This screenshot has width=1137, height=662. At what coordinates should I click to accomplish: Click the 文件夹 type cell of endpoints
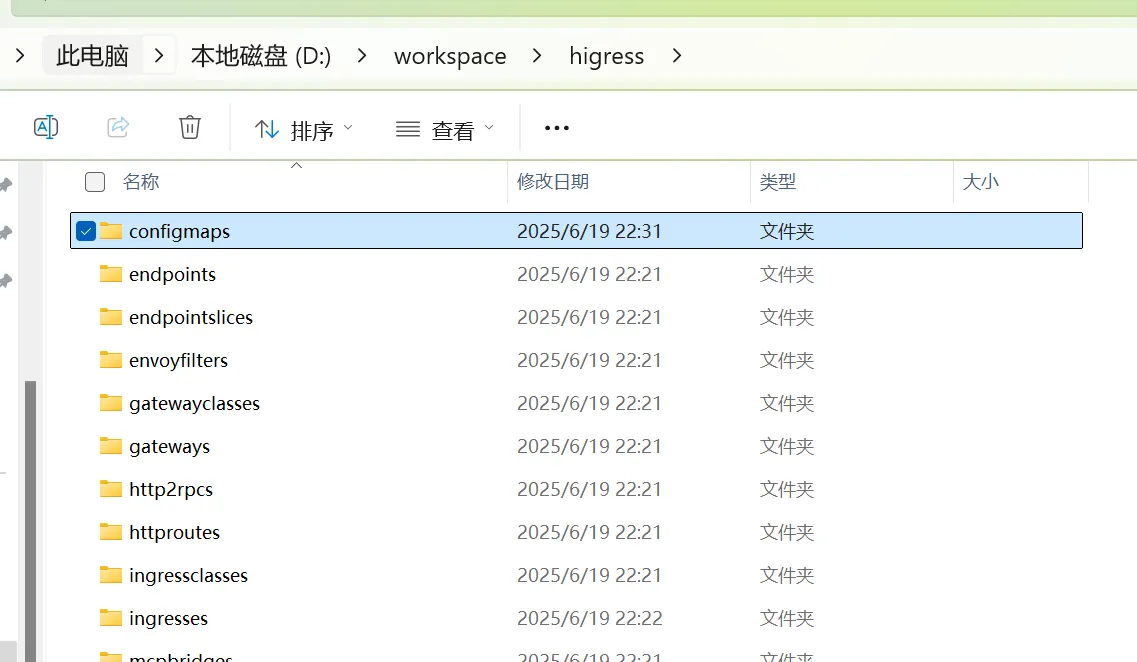787,274
